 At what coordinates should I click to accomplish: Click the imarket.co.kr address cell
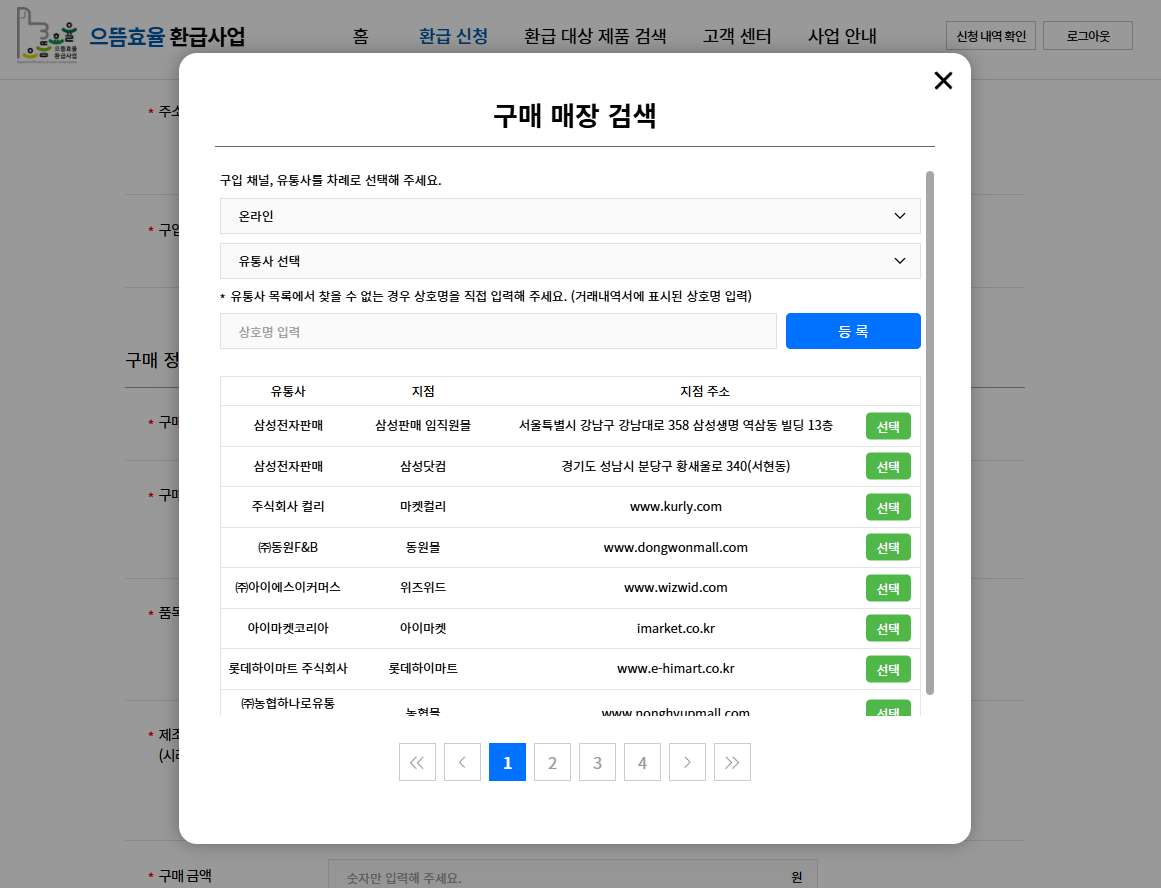coord(675,628)
